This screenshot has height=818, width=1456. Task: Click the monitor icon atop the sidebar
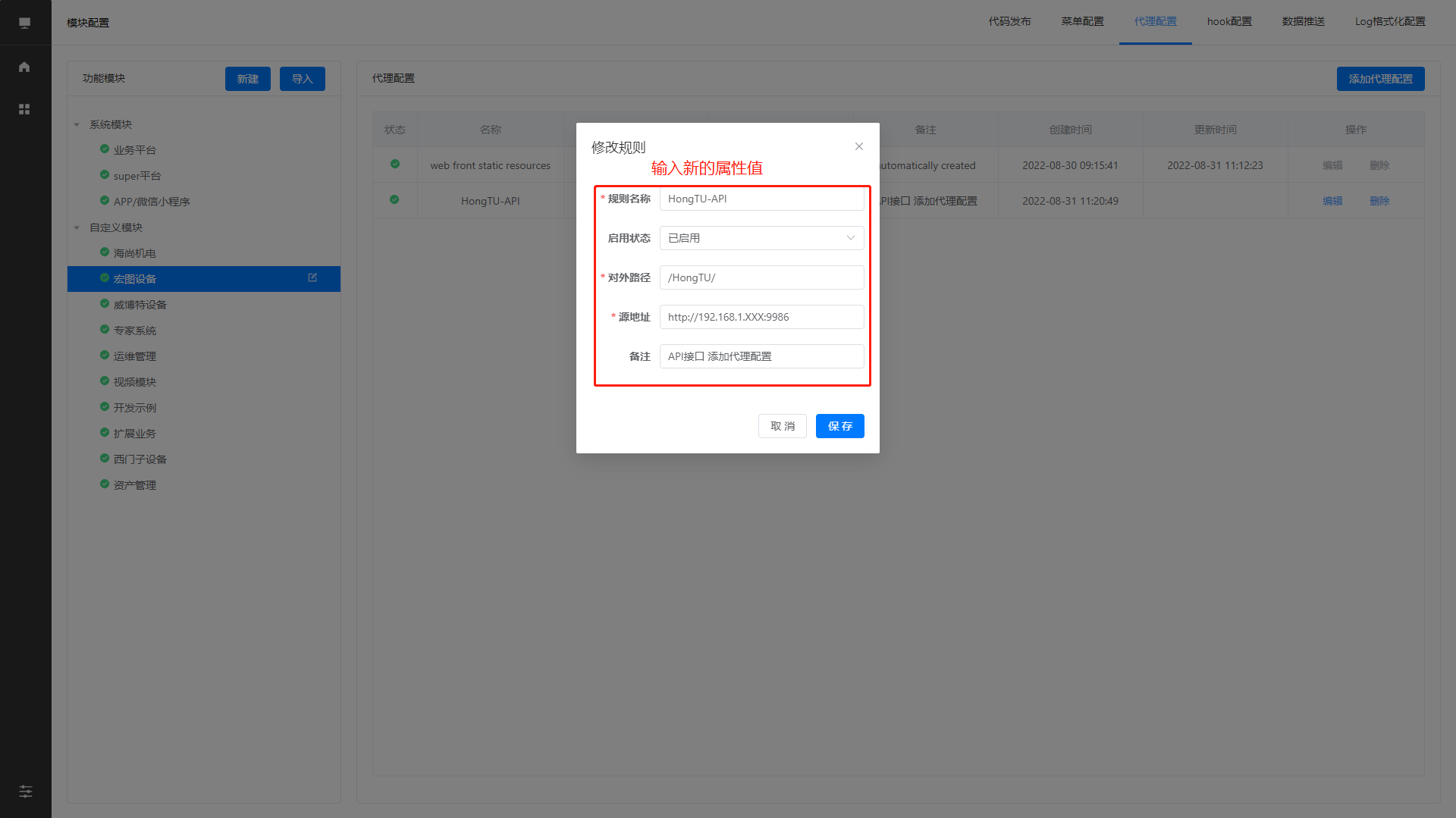[x=24, y=23]
